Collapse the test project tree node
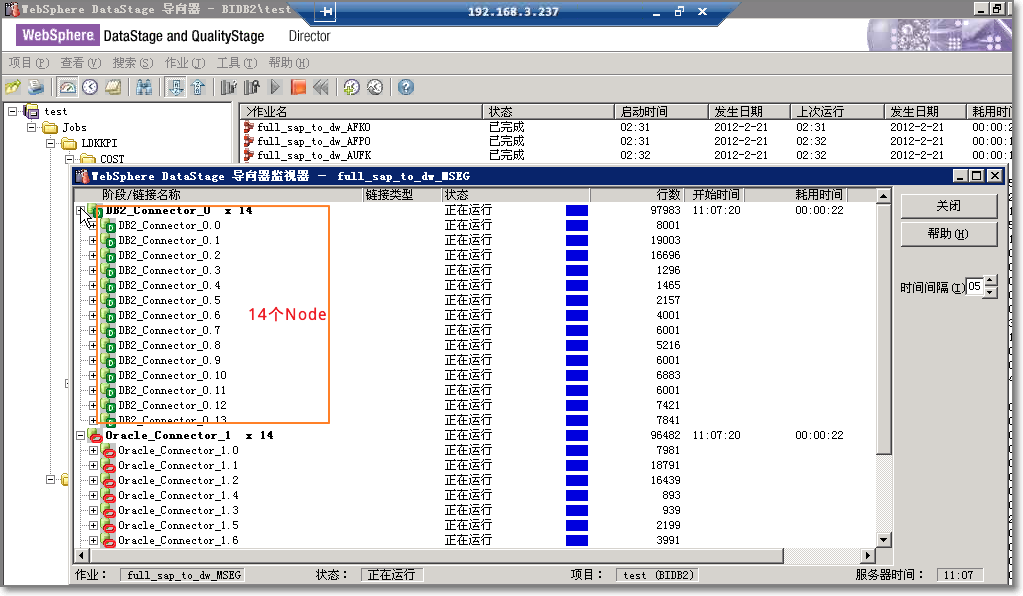 coord(12,112)
